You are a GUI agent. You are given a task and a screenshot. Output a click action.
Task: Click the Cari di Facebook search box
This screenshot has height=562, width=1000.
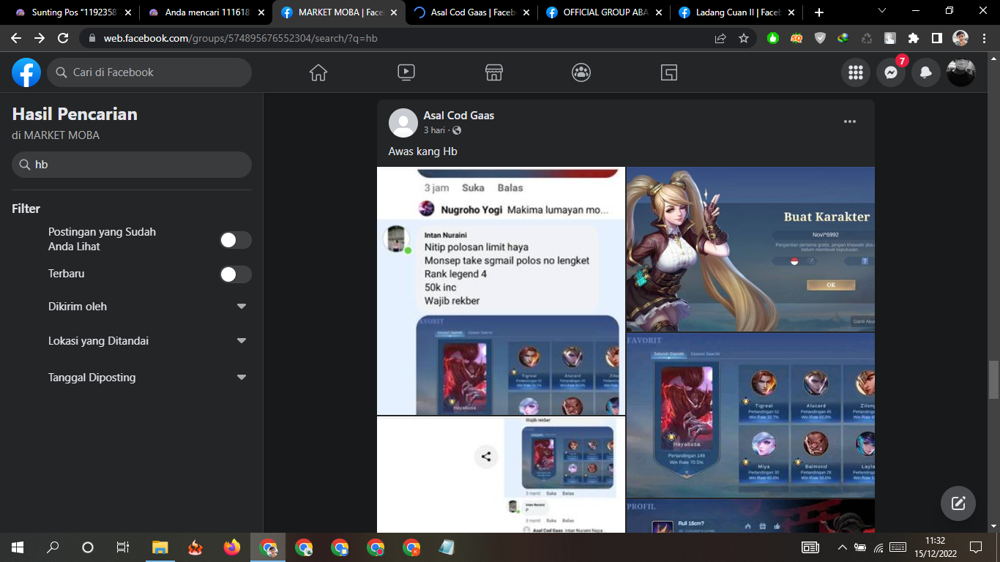(x=149, y=72)
